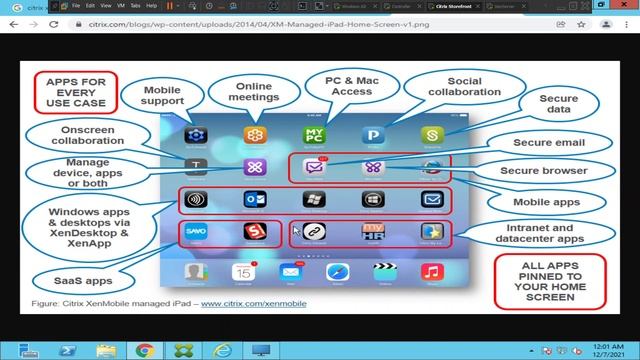Show hidden system tray icons
This screenshot has height=360, width=640.
tap(531, 351)
